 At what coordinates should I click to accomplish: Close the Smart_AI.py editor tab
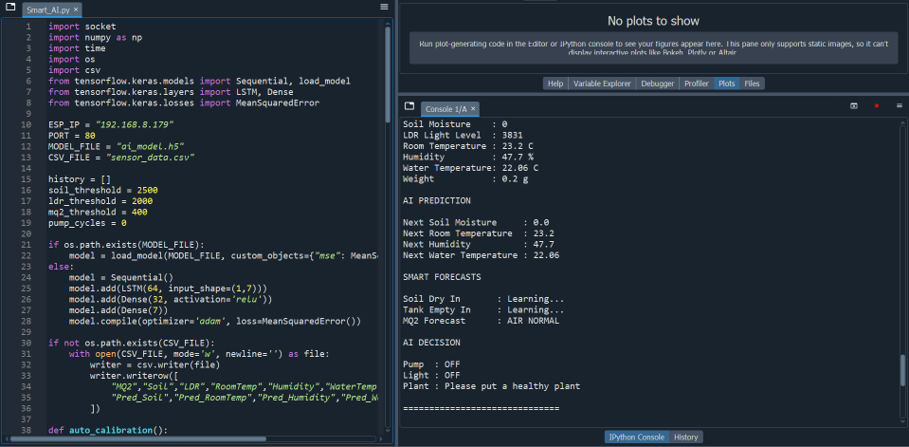click(x=76, y=10)
